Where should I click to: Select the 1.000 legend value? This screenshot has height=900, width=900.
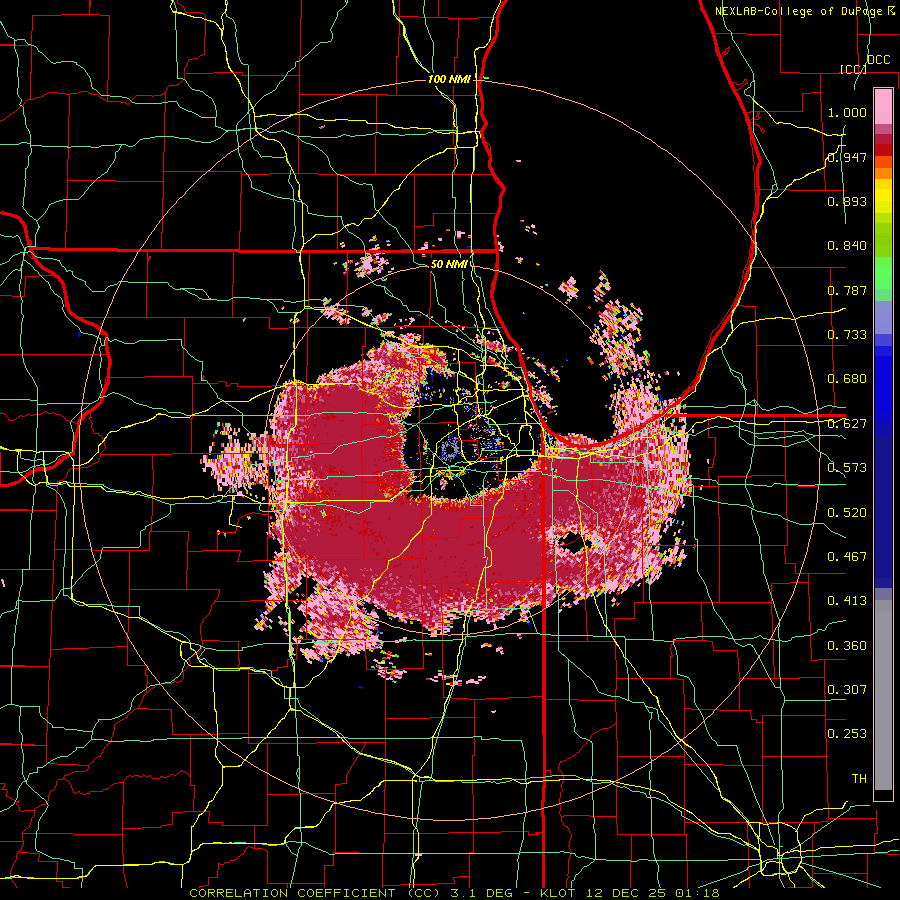click(x=847, y=112)
